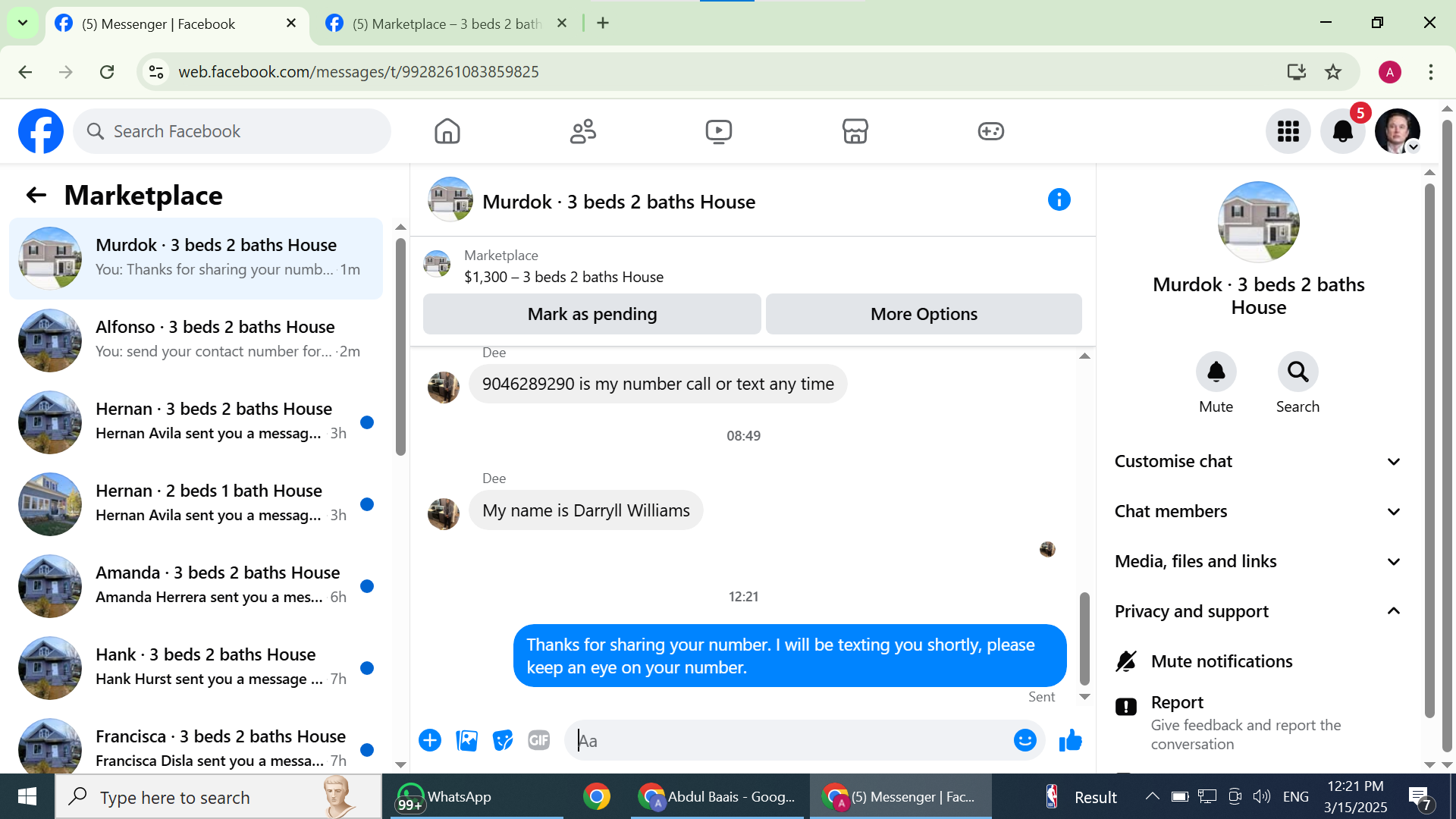Open the Friends icon in top nav

click(582, 131)
